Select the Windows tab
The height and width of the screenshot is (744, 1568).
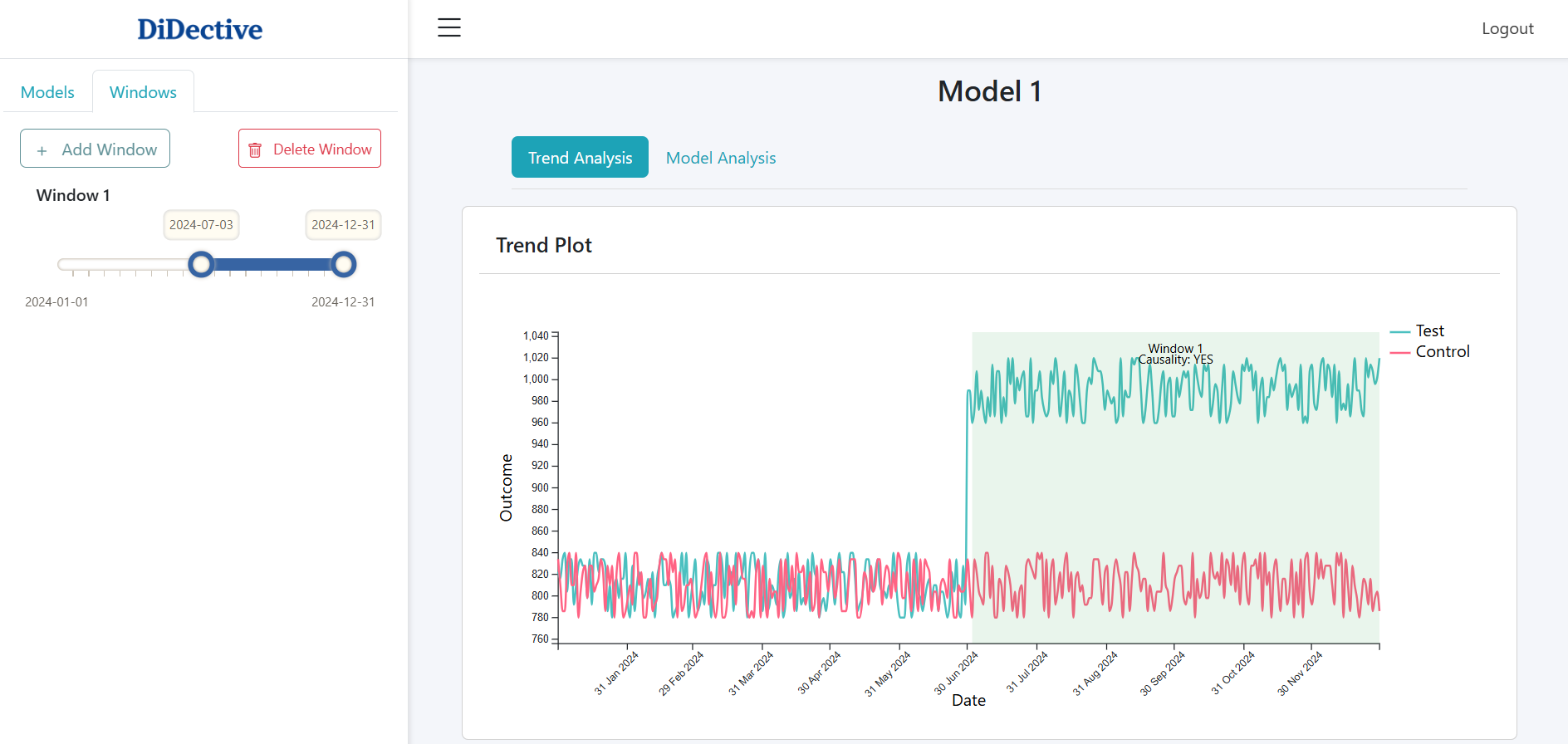coord(143,92)
